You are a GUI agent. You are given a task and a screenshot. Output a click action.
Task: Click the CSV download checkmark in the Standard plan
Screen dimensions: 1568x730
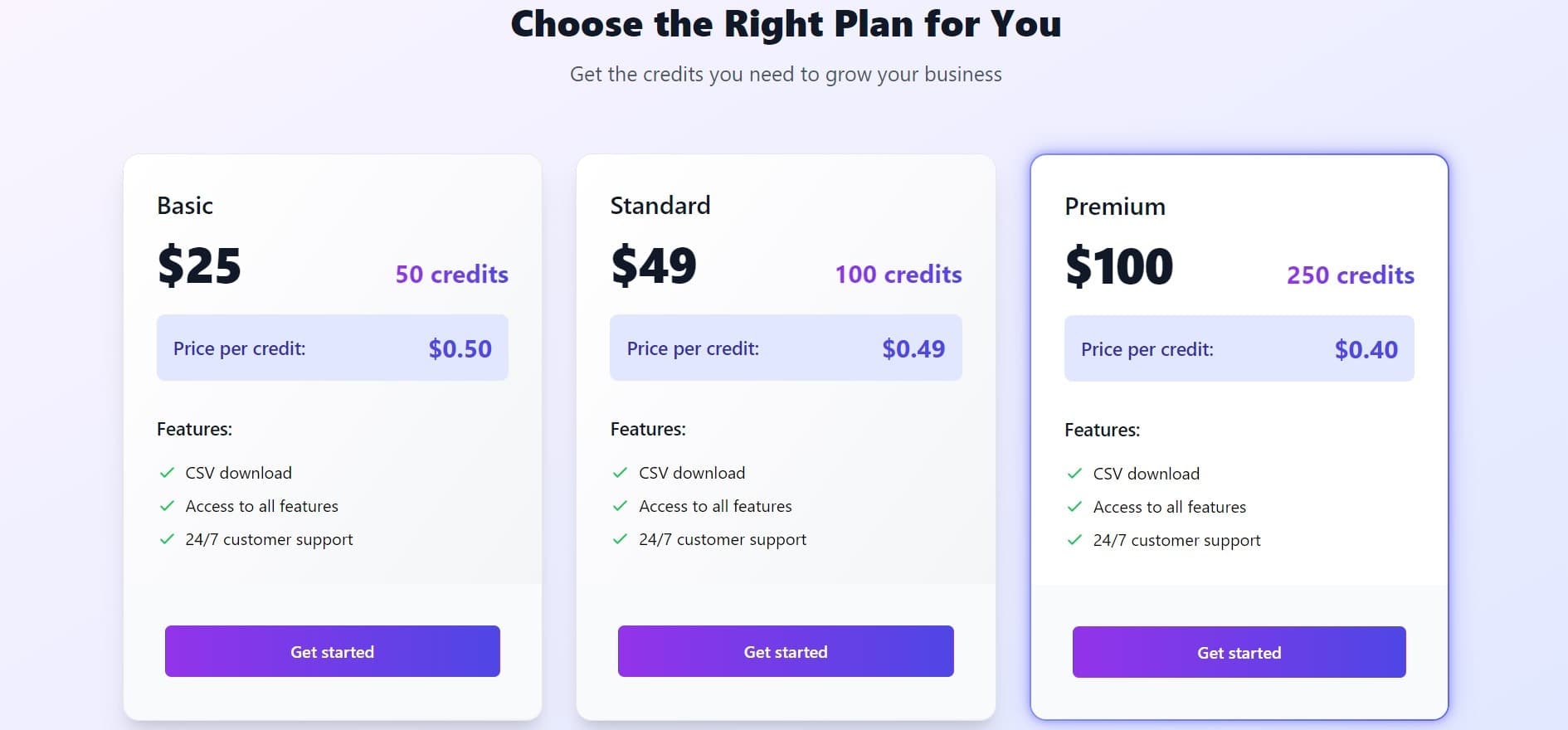click(x=619, y=472)
